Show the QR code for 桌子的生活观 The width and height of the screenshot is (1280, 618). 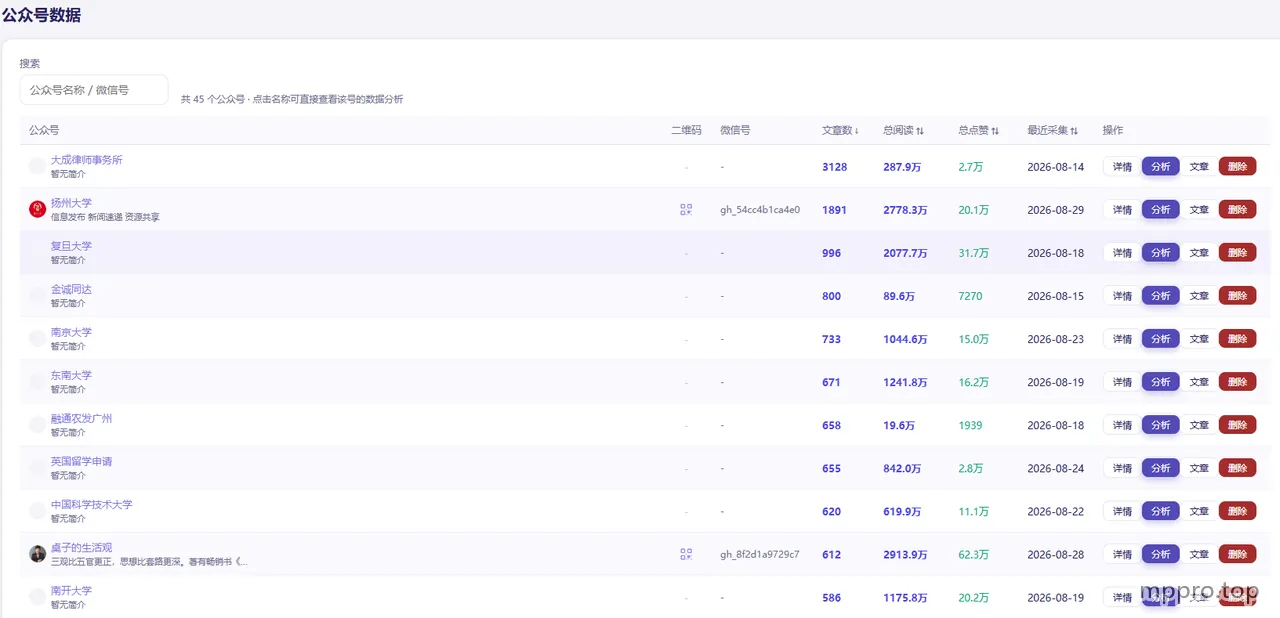686,554
